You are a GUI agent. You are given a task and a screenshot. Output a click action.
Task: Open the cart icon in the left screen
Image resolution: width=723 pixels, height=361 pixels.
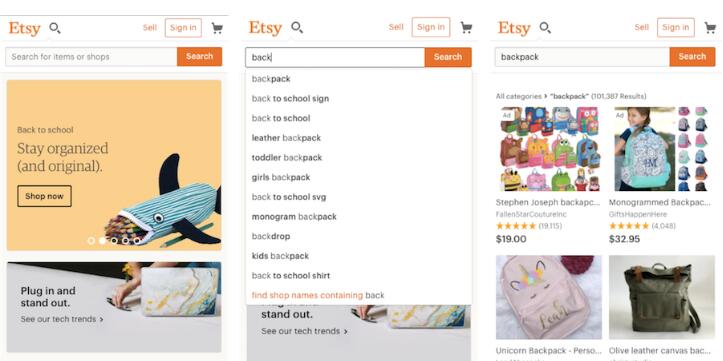pyautogui.click(x=217, y=28)
